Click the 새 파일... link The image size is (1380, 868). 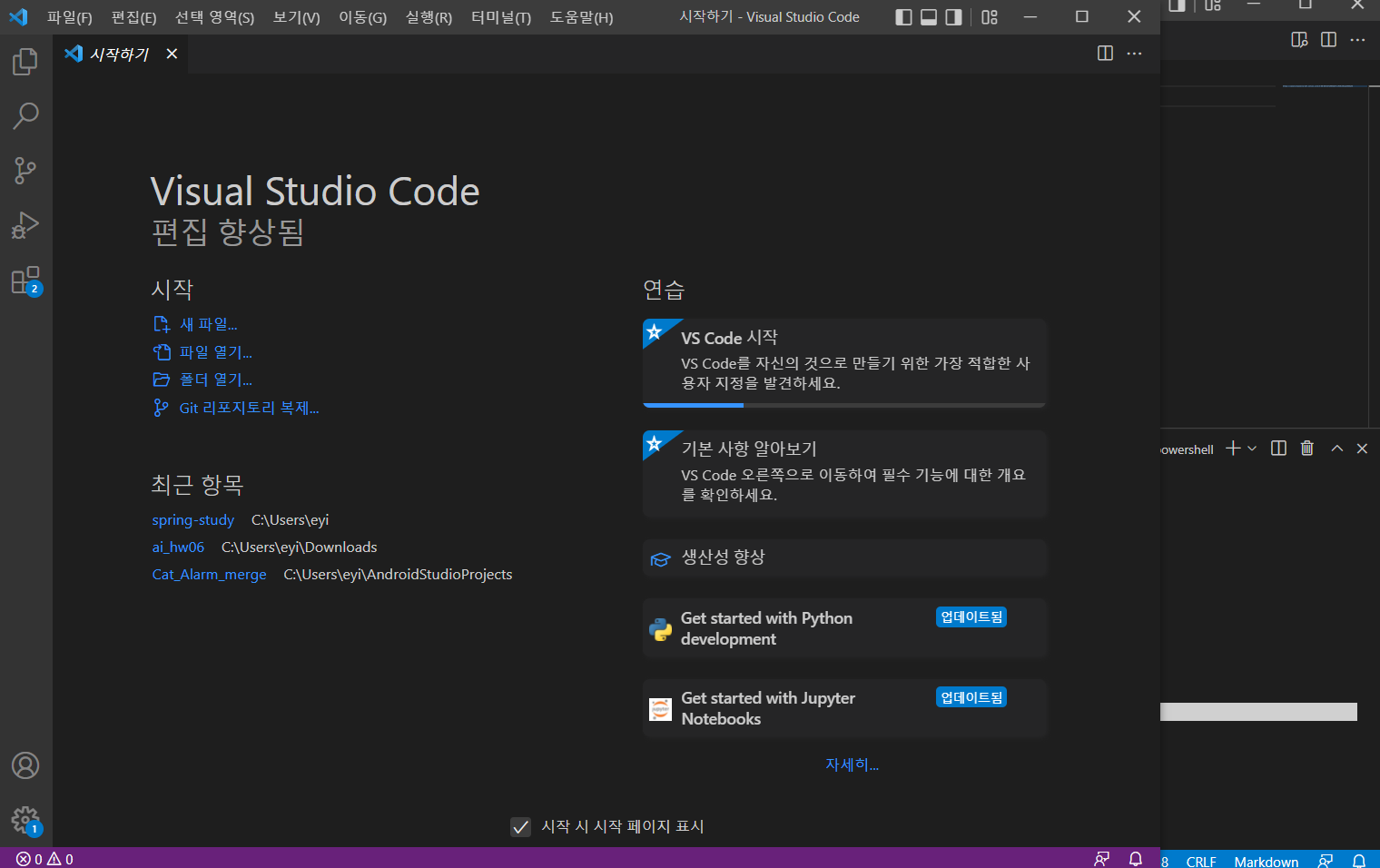pyautogui.click(x=195, y=324)
